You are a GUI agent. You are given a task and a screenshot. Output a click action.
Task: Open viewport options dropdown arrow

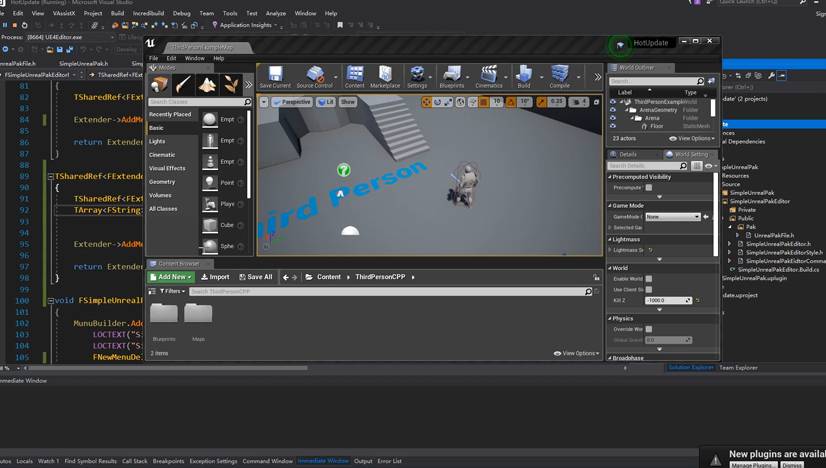pos(264,102)
